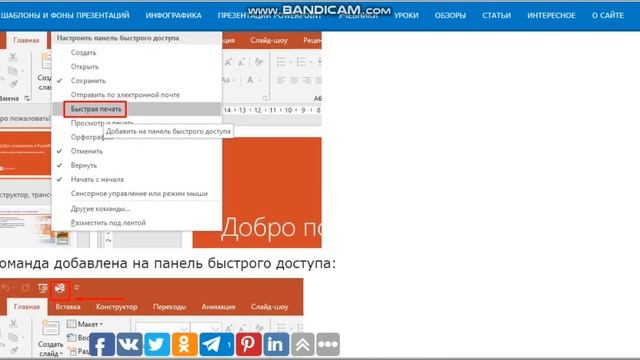Click the Cut scissors in the upper ribbon image

click(x=13, y=57)
